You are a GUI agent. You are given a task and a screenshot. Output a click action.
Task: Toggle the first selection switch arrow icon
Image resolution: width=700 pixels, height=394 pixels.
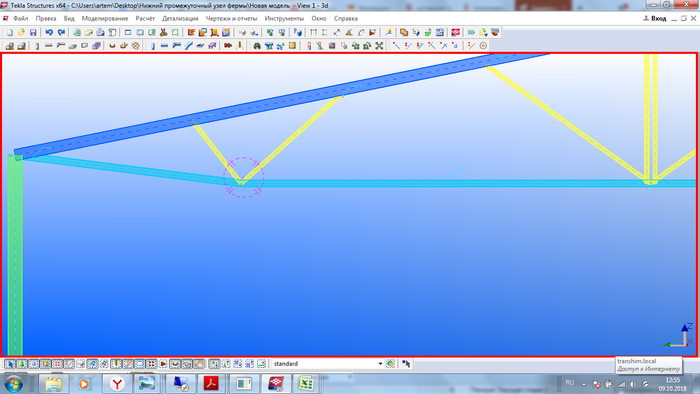point(10,364)
